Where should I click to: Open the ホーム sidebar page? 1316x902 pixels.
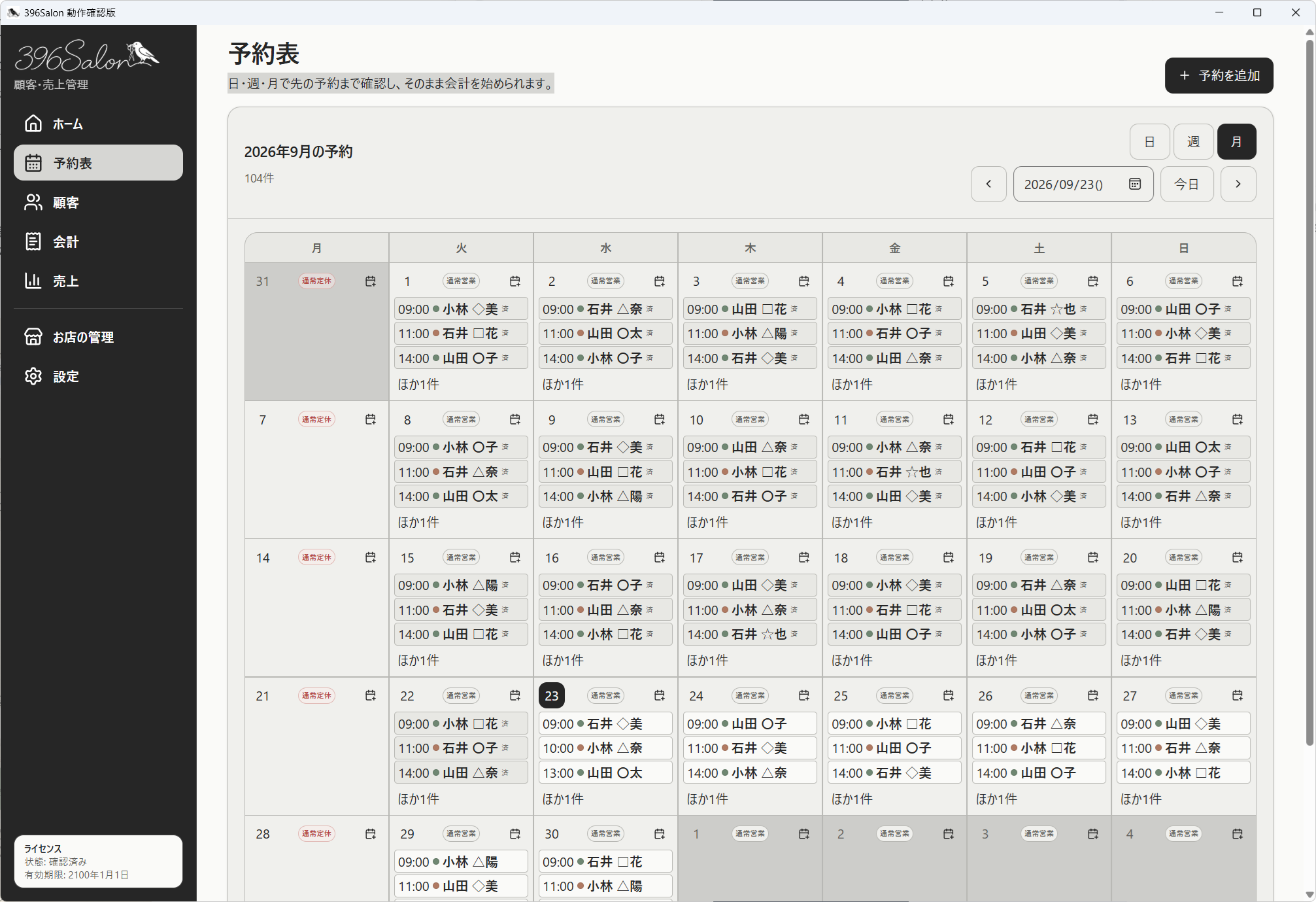[98, 124]
